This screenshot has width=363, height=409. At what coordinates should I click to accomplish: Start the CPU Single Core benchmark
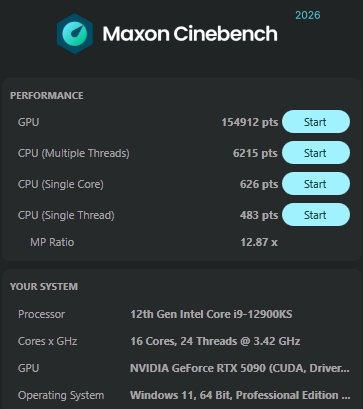(x=316, y=184)
